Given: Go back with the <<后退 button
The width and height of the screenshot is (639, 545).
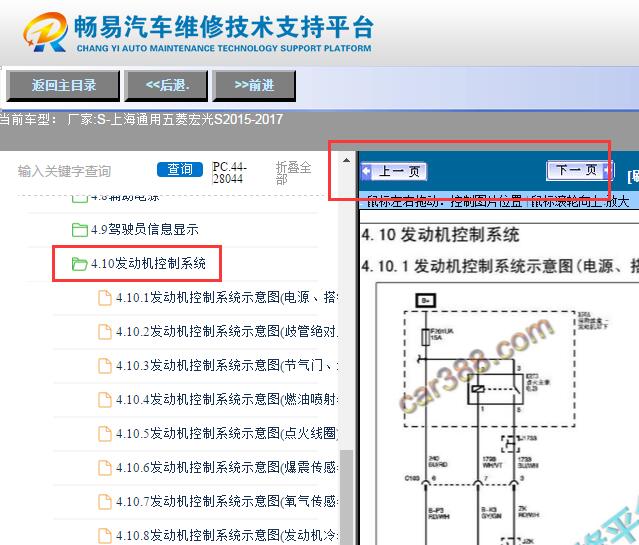Looking at the screenshot, I should 166,86.
